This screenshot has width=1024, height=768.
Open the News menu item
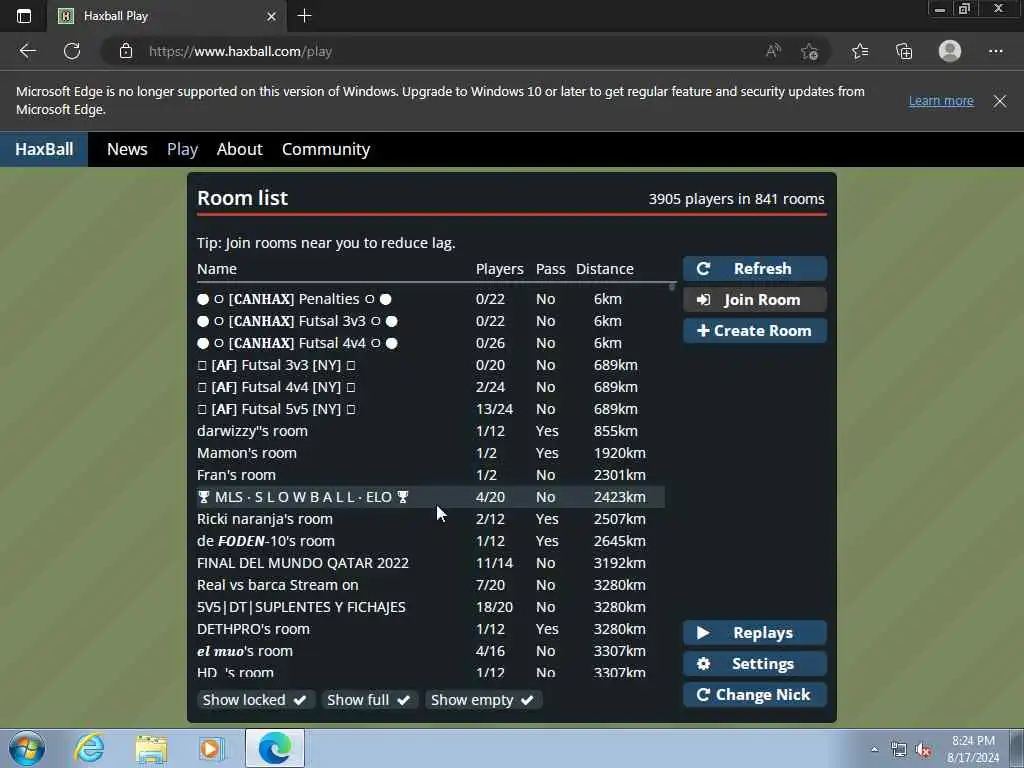click(127, 149)
